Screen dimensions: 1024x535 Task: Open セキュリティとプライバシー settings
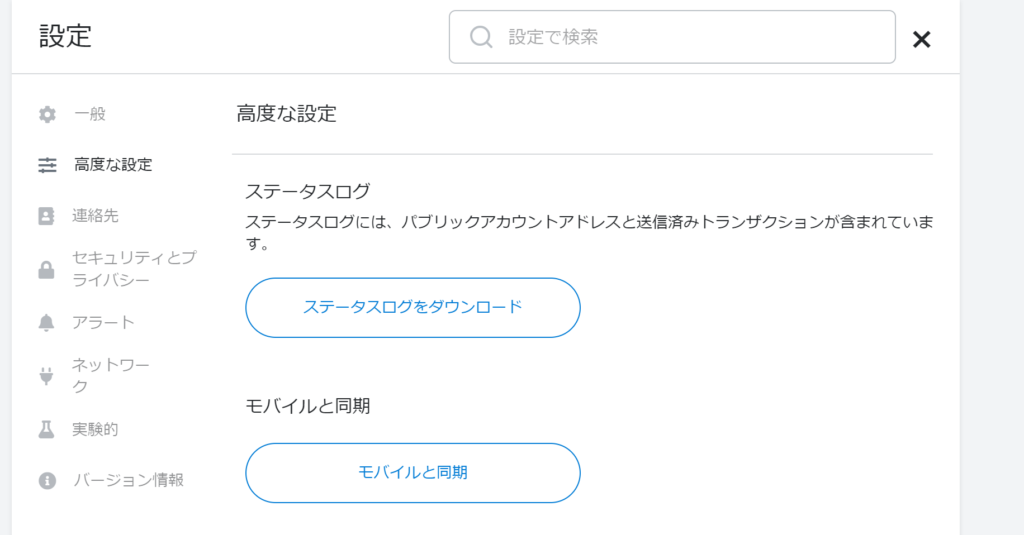click(134, 269)
